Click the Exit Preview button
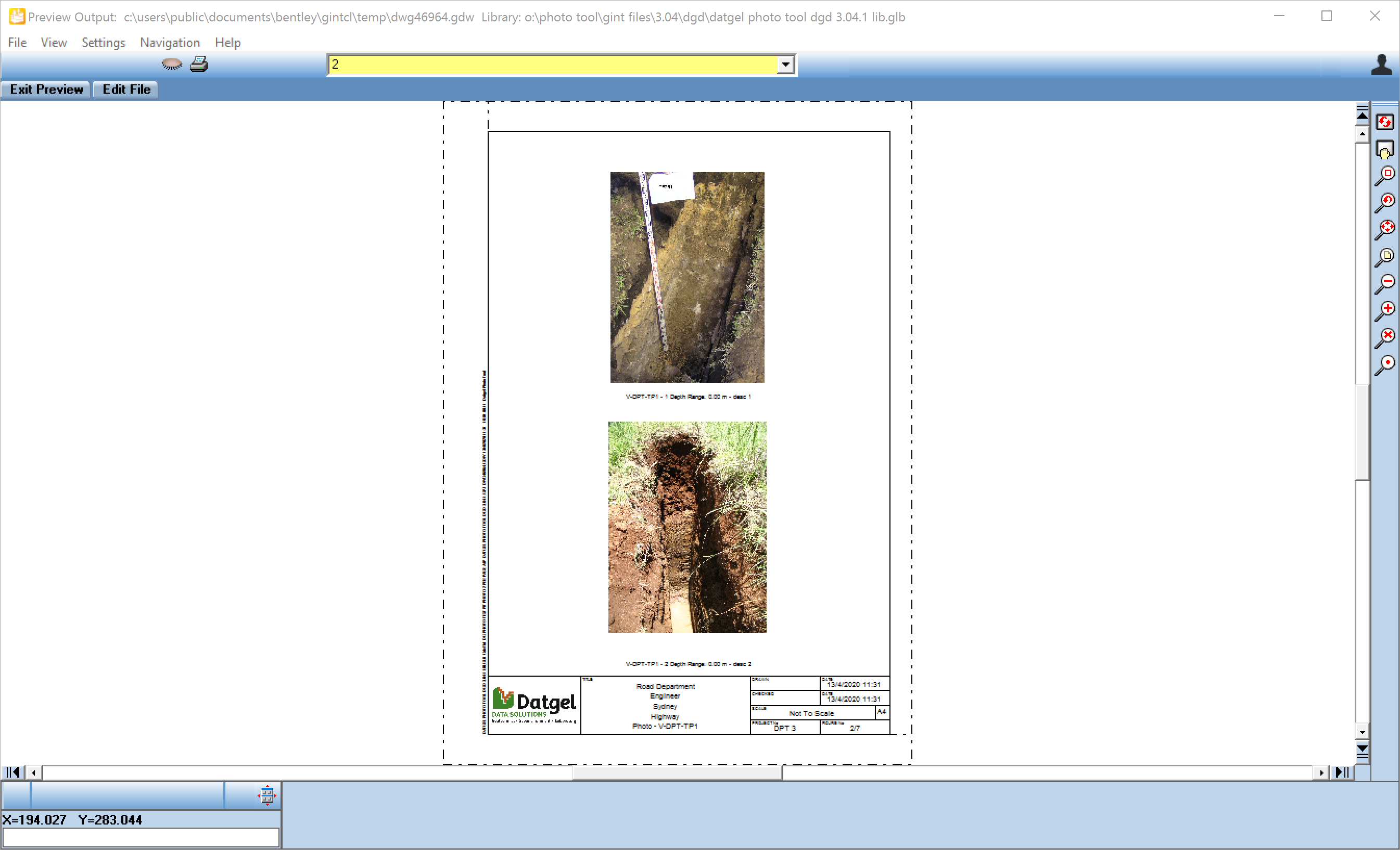 point(45,89)
